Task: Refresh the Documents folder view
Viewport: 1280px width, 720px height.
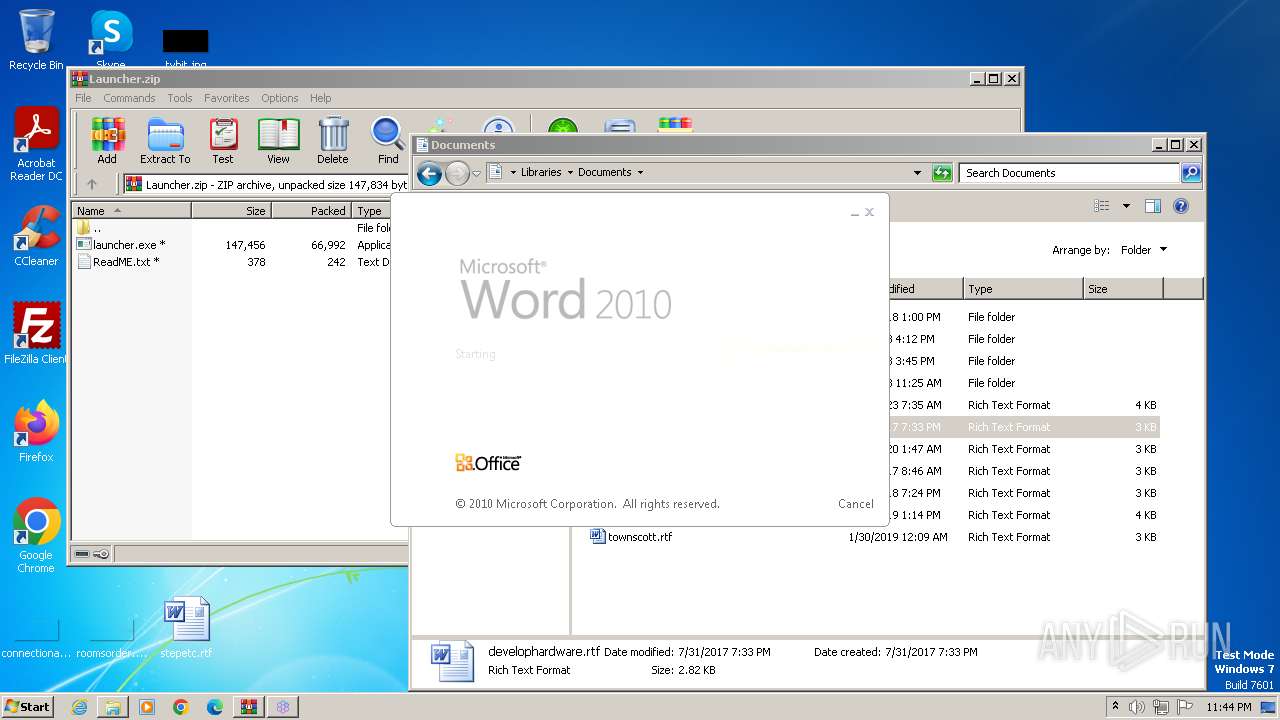Action: (x=942, y=173)
